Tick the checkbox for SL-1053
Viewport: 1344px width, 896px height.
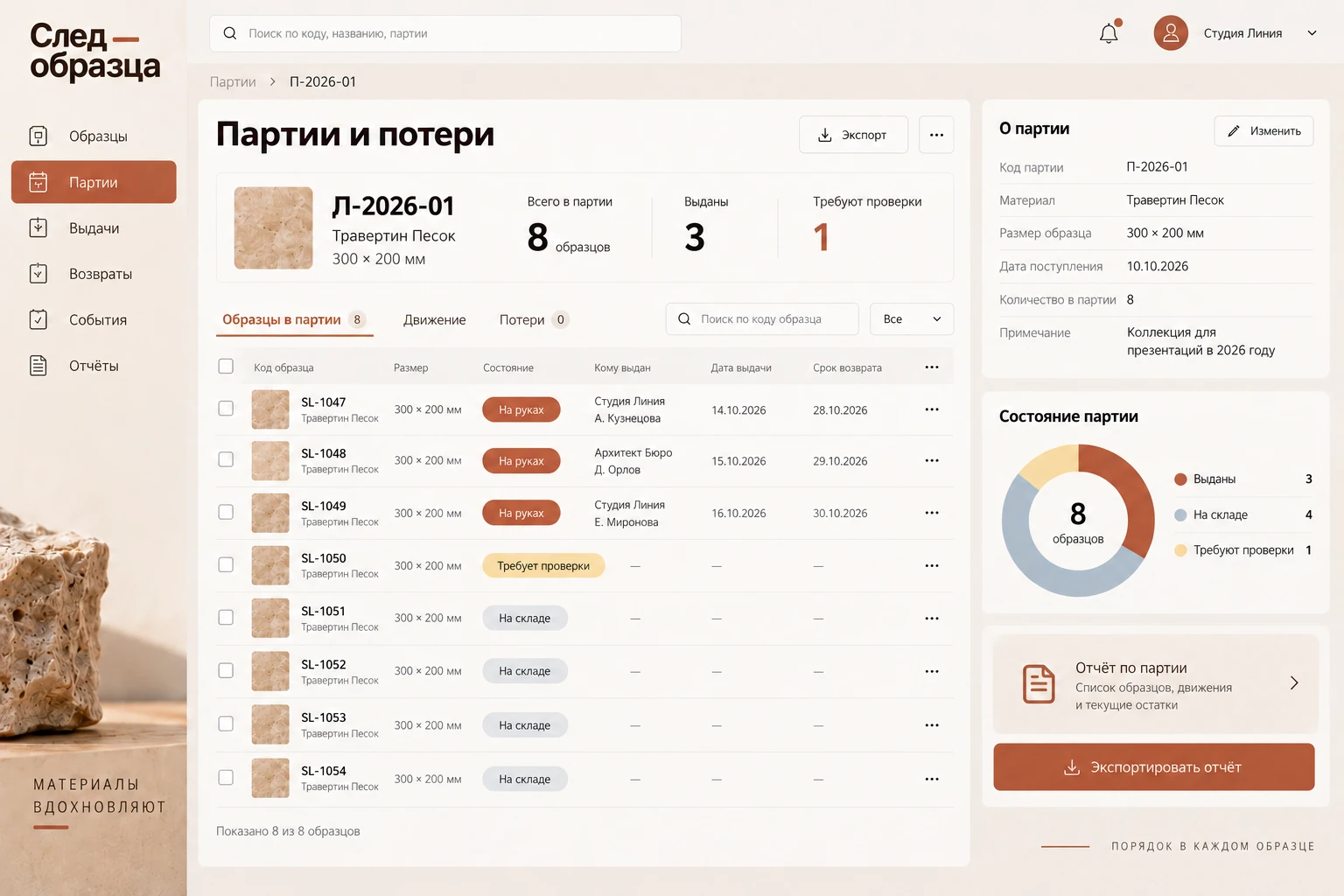(226, 724)
